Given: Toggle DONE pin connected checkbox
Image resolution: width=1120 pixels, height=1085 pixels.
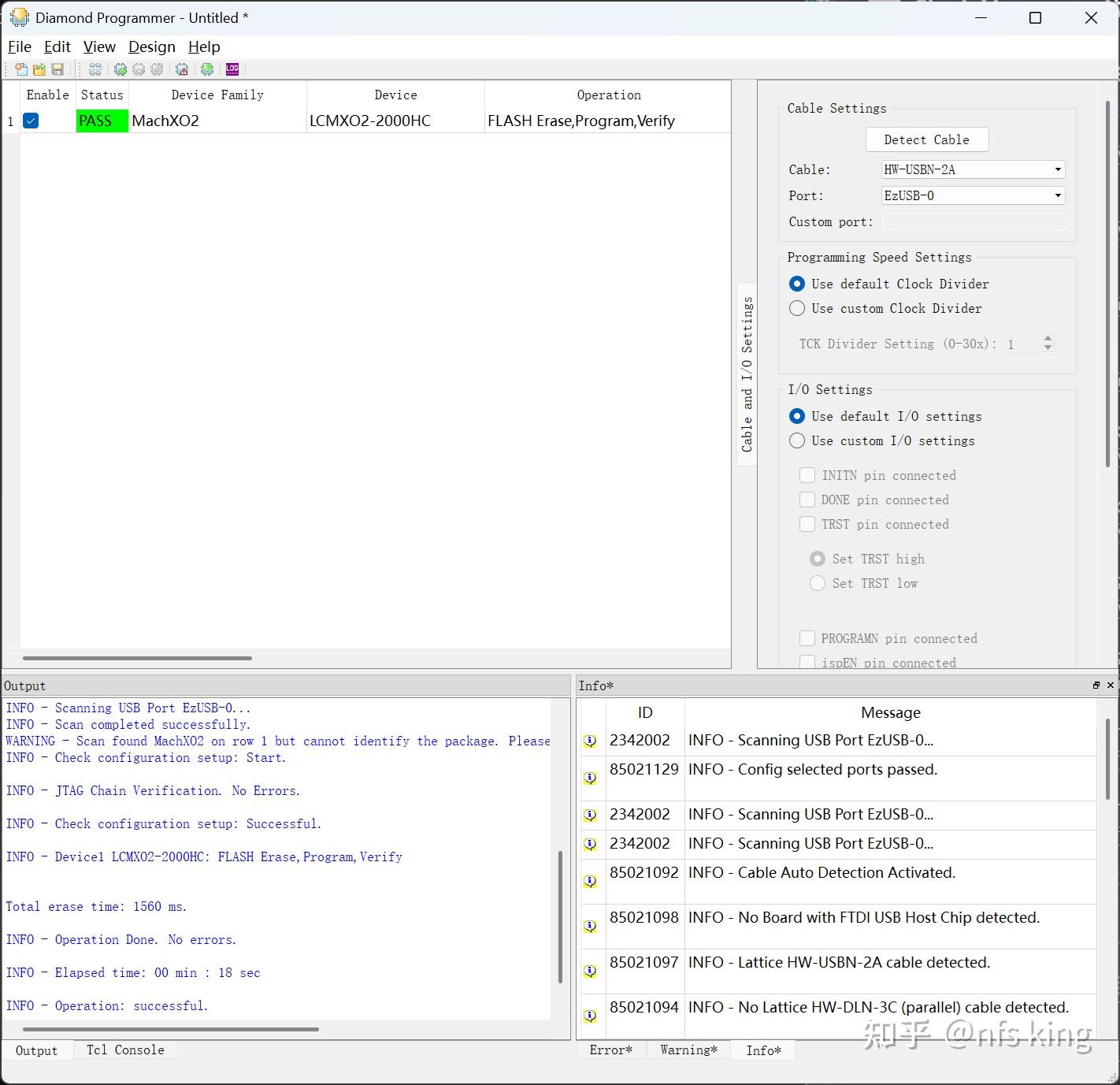Looking at the screenshot, I should coord(807,500).
